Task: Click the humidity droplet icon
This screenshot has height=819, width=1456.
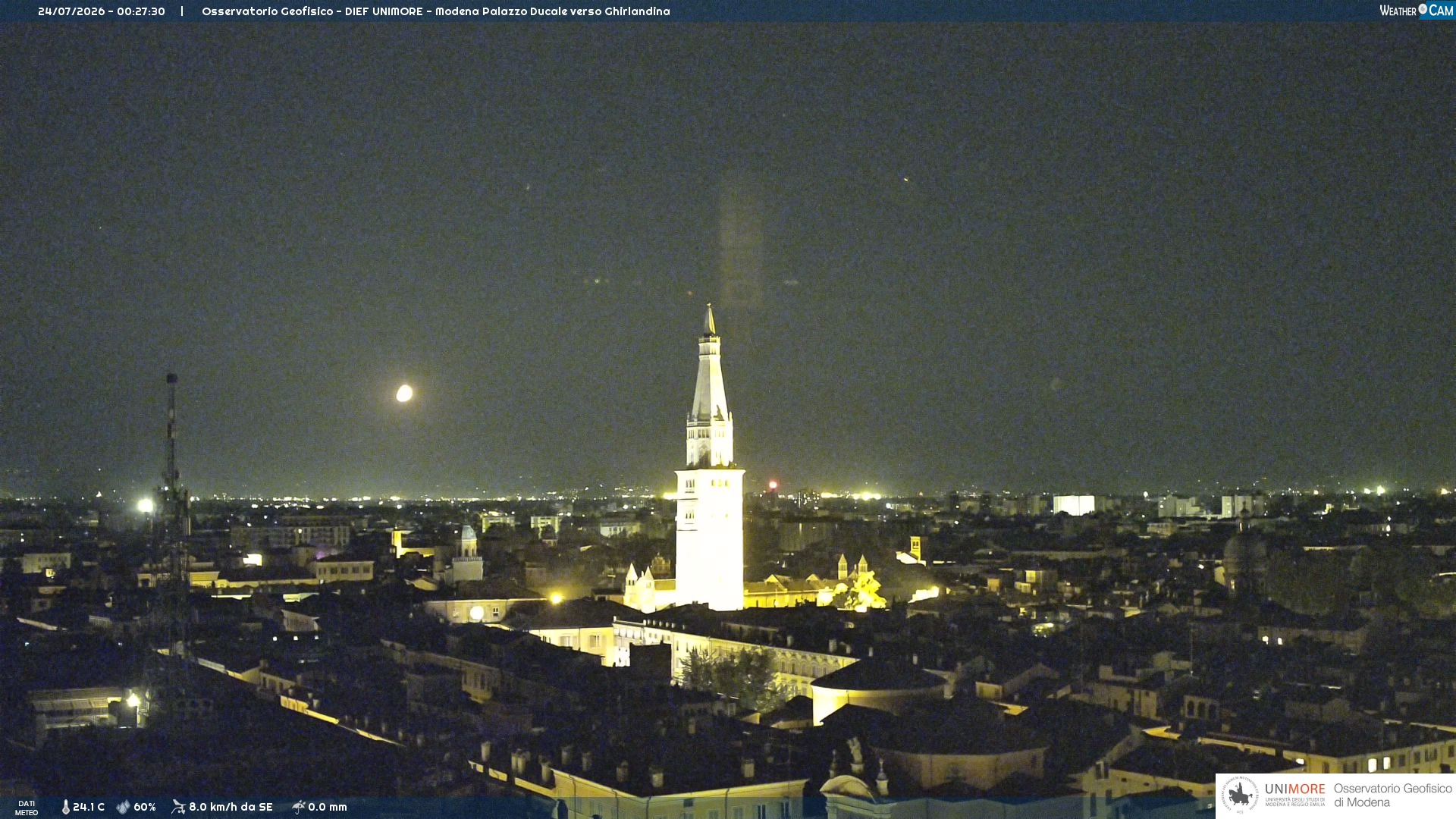Action: point(123,807)
